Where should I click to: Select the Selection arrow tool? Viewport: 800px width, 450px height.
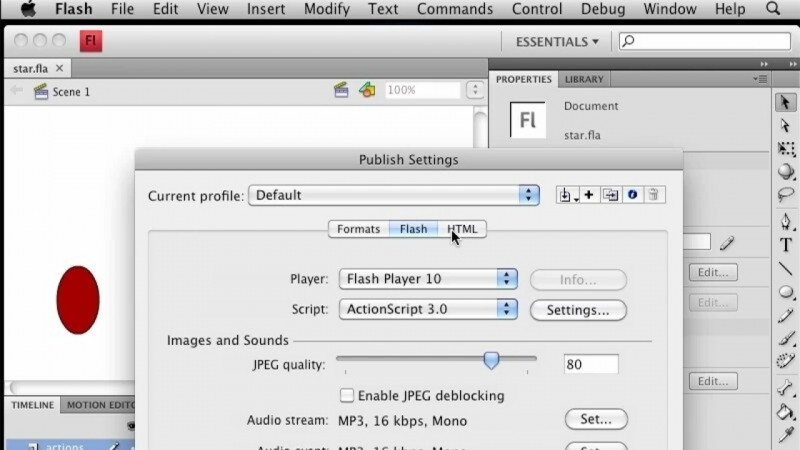click(x=786, y=102)
